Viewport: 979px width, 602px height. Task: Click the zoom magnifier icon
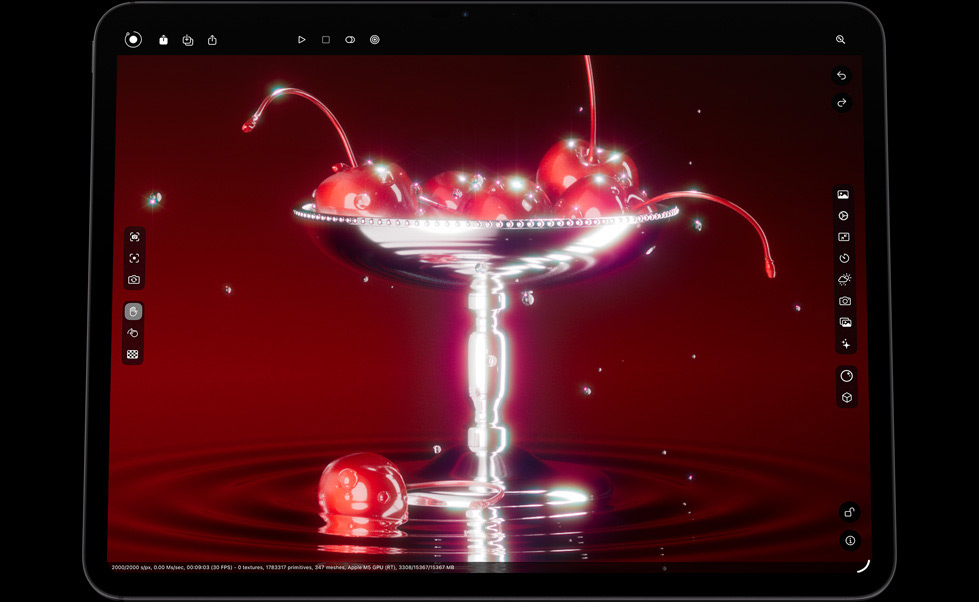pos(840,40)
